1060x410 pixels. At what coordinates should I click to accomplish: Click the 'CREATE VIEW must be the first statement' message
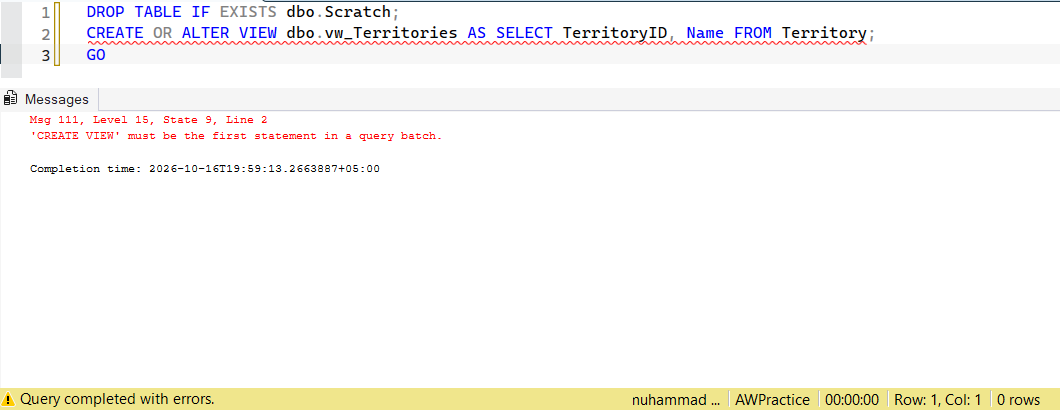236,136
